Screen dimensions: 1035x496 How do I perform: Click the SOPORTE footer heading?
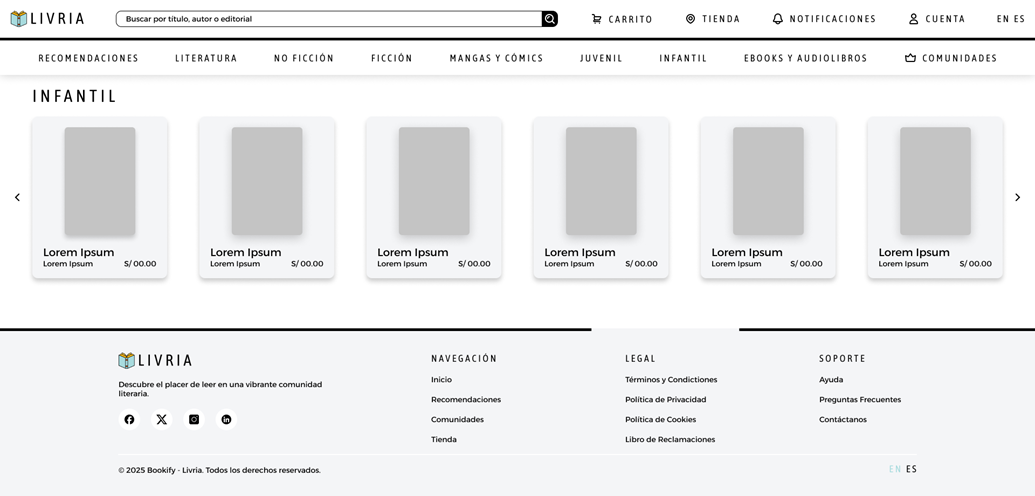click(842, 359)
